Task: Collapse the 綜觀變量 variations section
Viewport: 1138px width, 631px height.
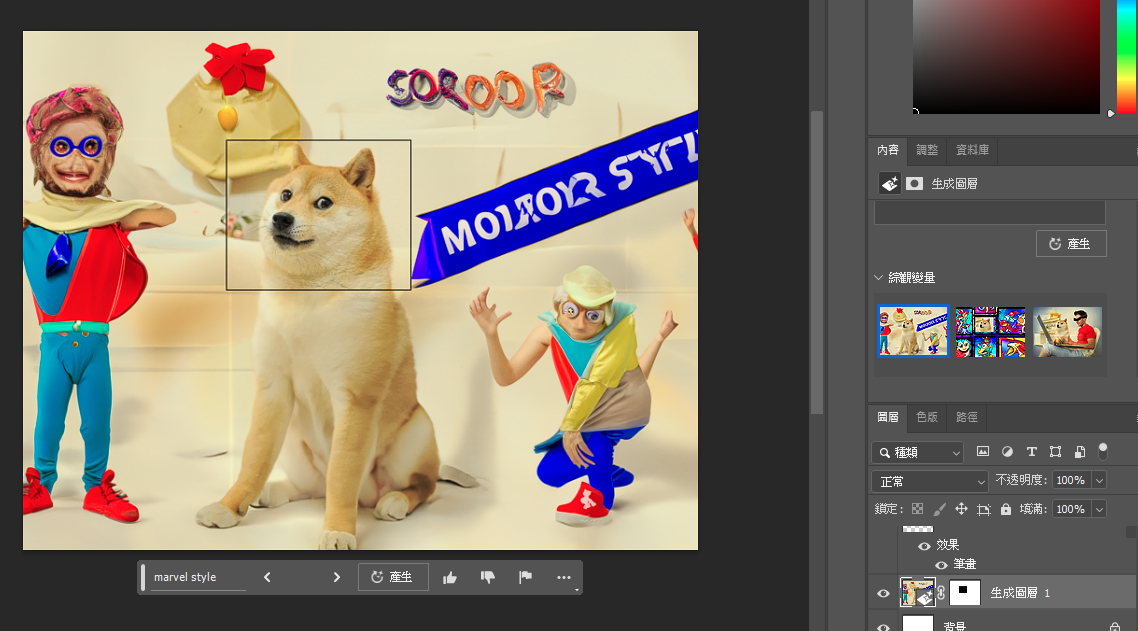Action: [878, 277]
